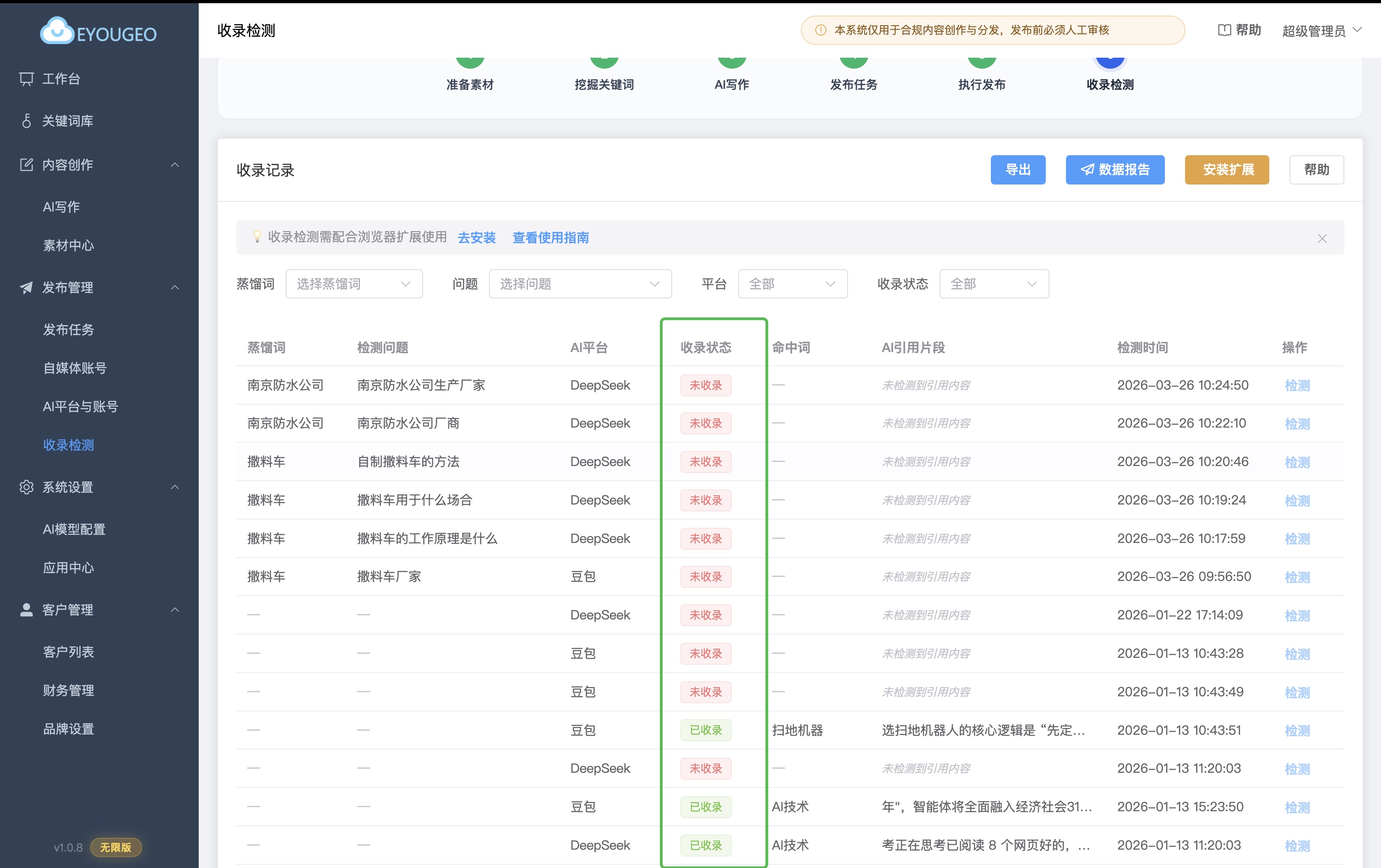This screenshot has height=868, width=1381.
Task: Click 检测 for 南京防水公司厂商 row
Action: pos(1297,423)
